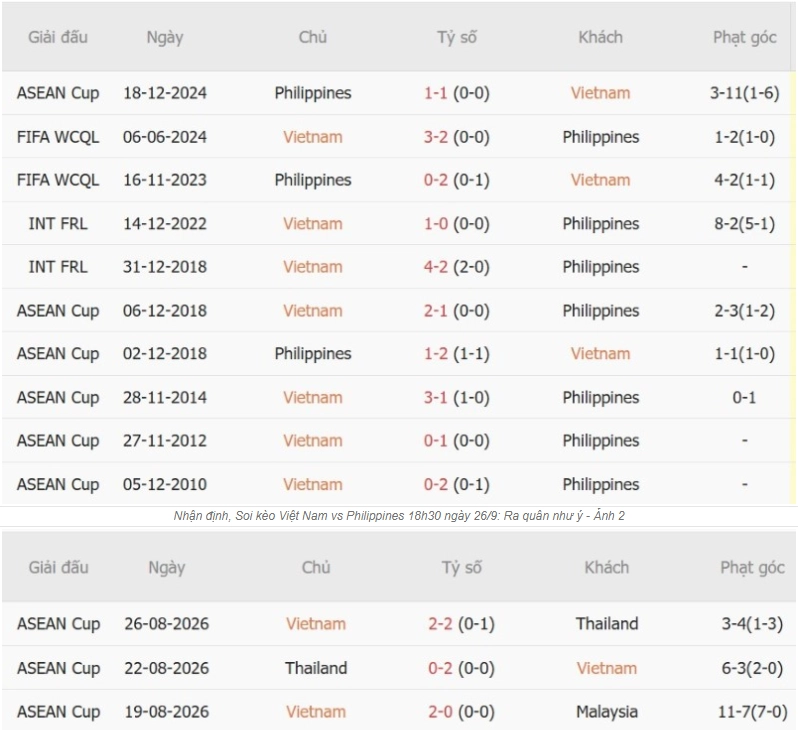Click the 19-08-2026 date cell
Image resolution: width=798 pixels, height=730 pixels.
click(x=166, y=712)
